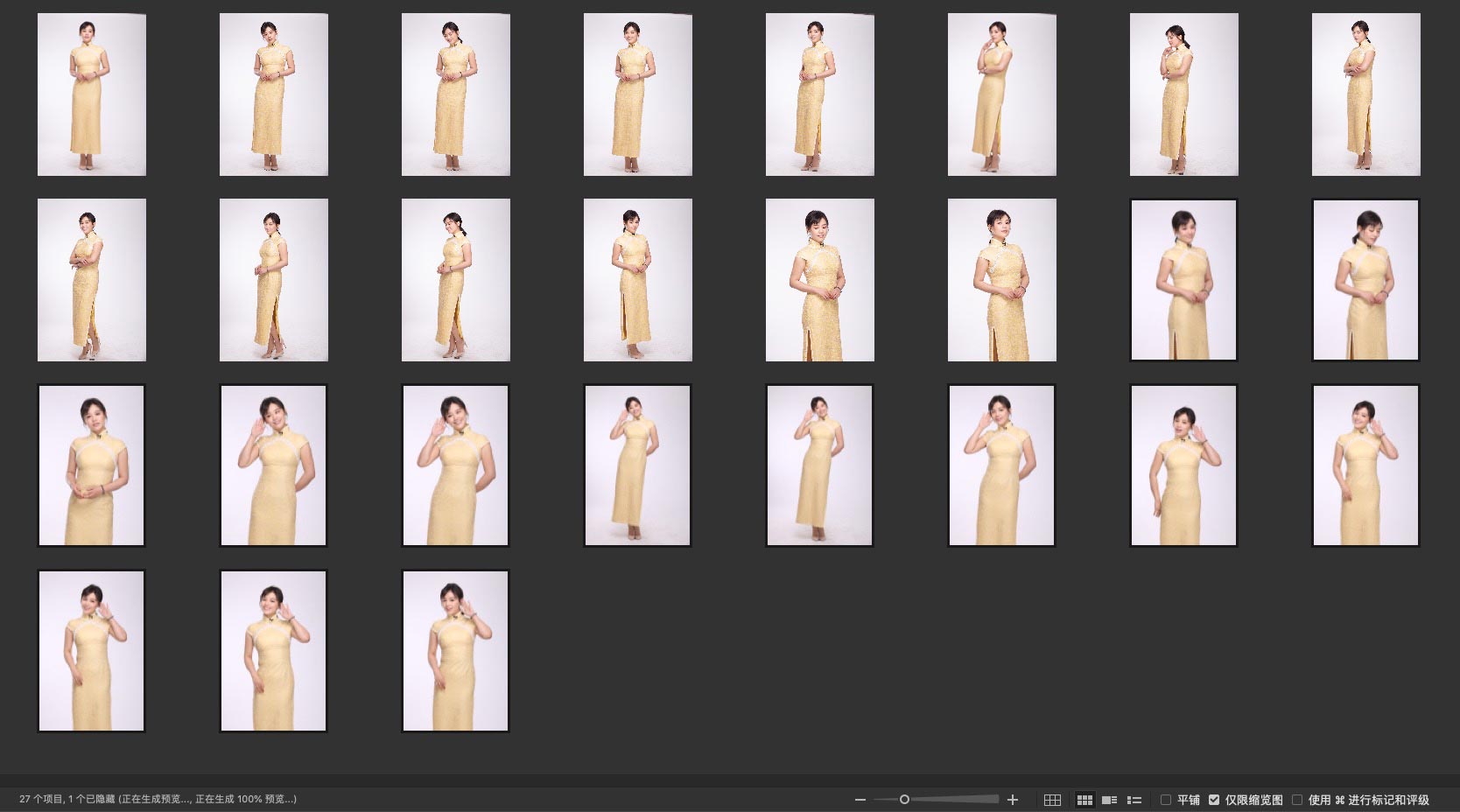Click the 27 个项目 status bar text
This screenshot has height=812, width=1460.
coord(42,800)
